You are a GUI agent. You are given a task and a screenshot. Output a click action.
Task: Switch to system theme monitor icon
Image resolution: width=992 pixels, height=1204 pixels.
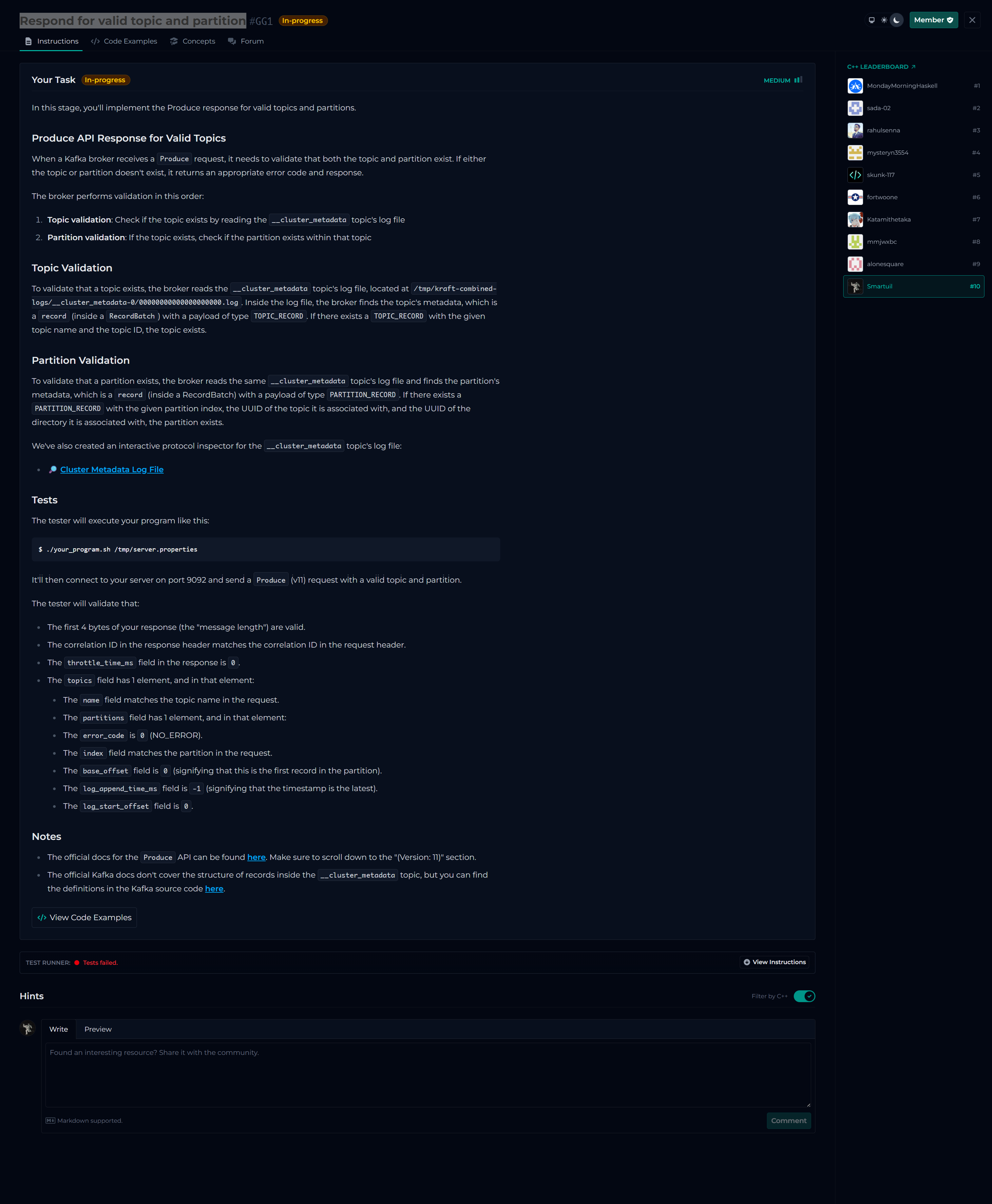pyautogui.click(x=871, y=20)
